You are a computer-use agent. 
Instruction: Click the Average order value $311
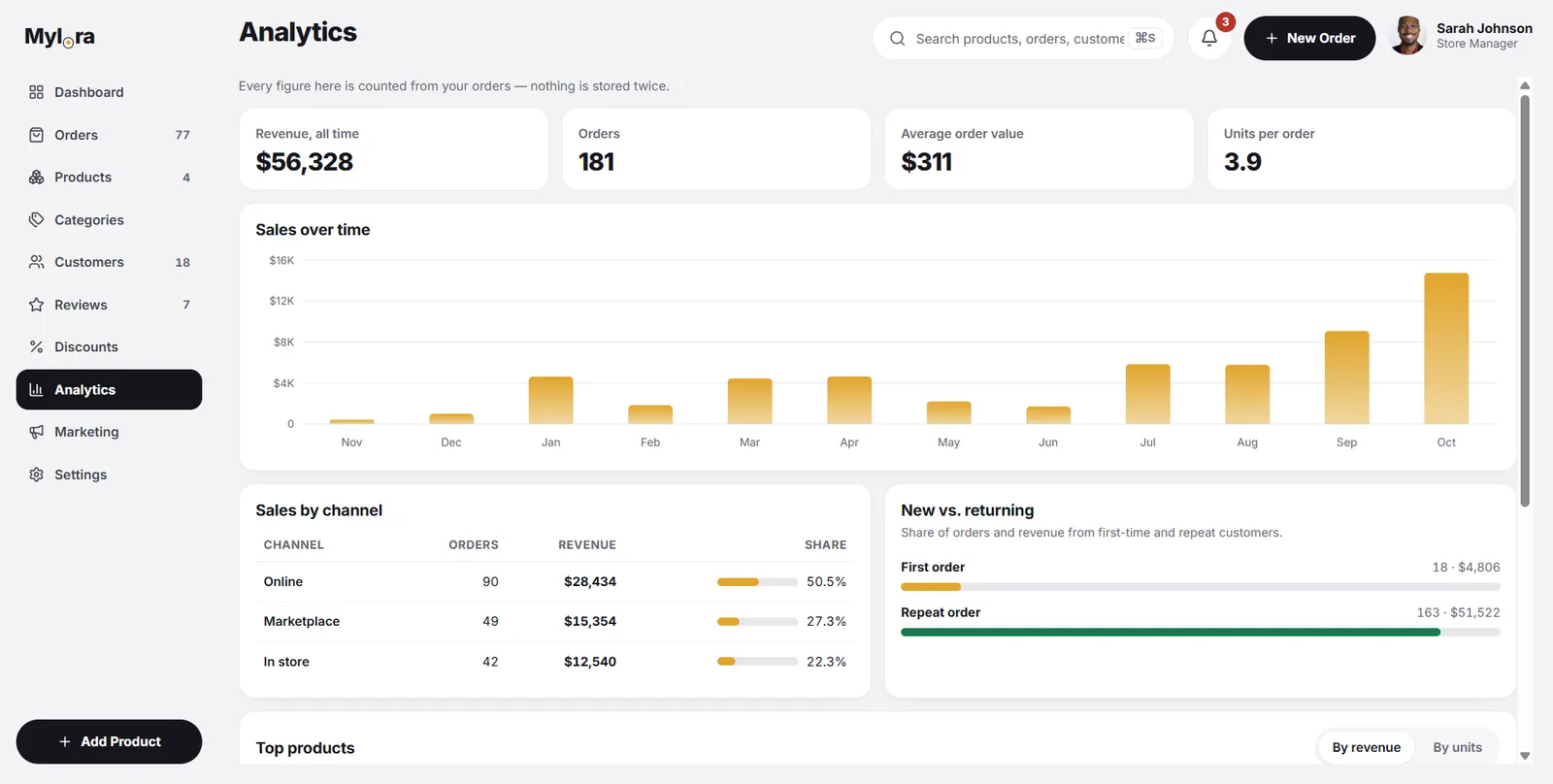926,162
